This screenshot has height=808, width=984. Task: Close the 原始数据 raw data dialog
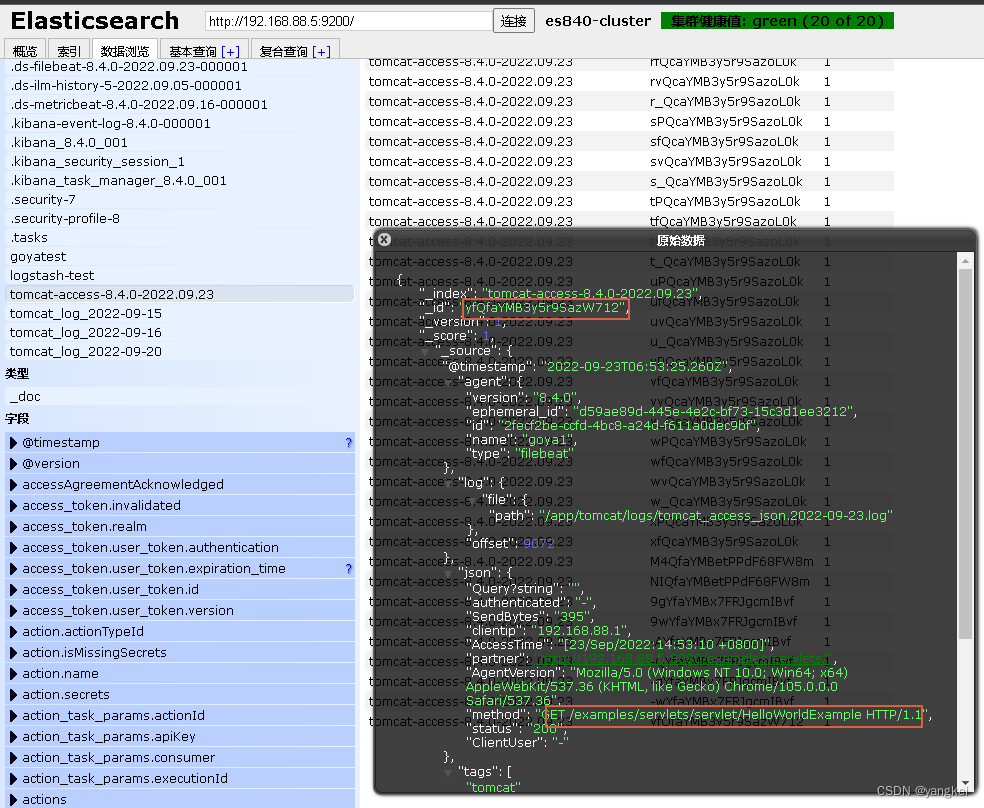point(384,239)
